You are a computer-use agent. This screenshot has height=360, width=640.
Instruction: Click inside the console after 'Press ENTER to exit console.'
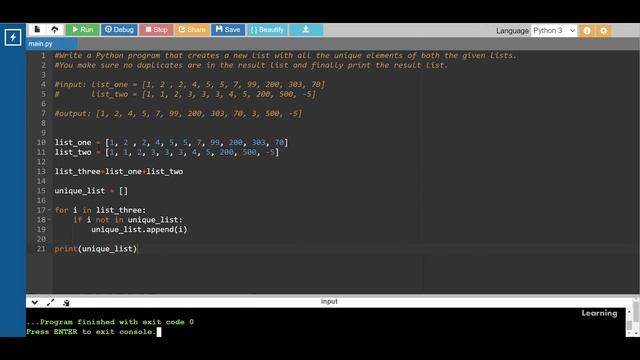click(159, 332)
